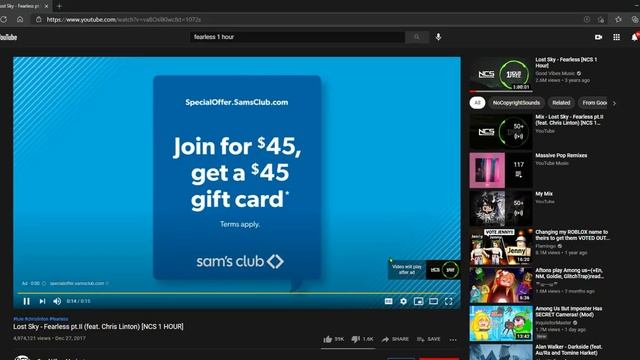Enter fullscreen mode
The image size is (640, 360).
point(449,301)
